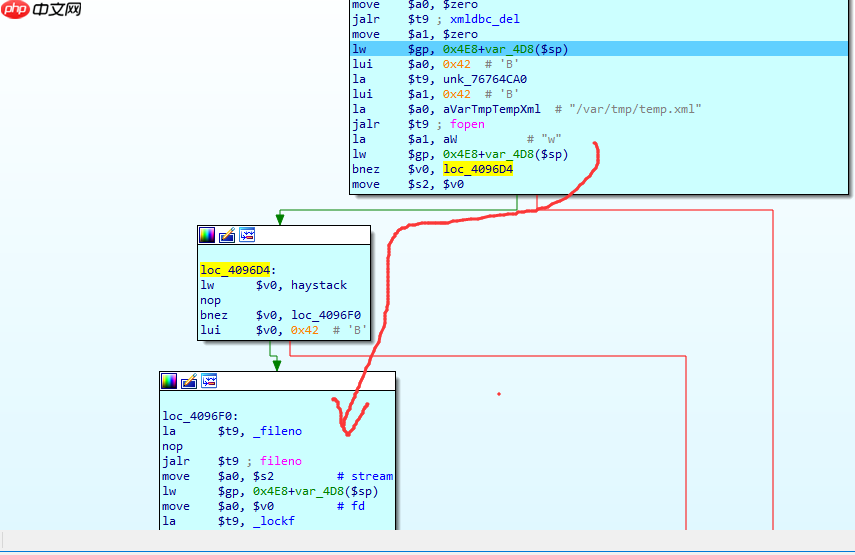Click color icon on loc_4096F0 node

169,381
